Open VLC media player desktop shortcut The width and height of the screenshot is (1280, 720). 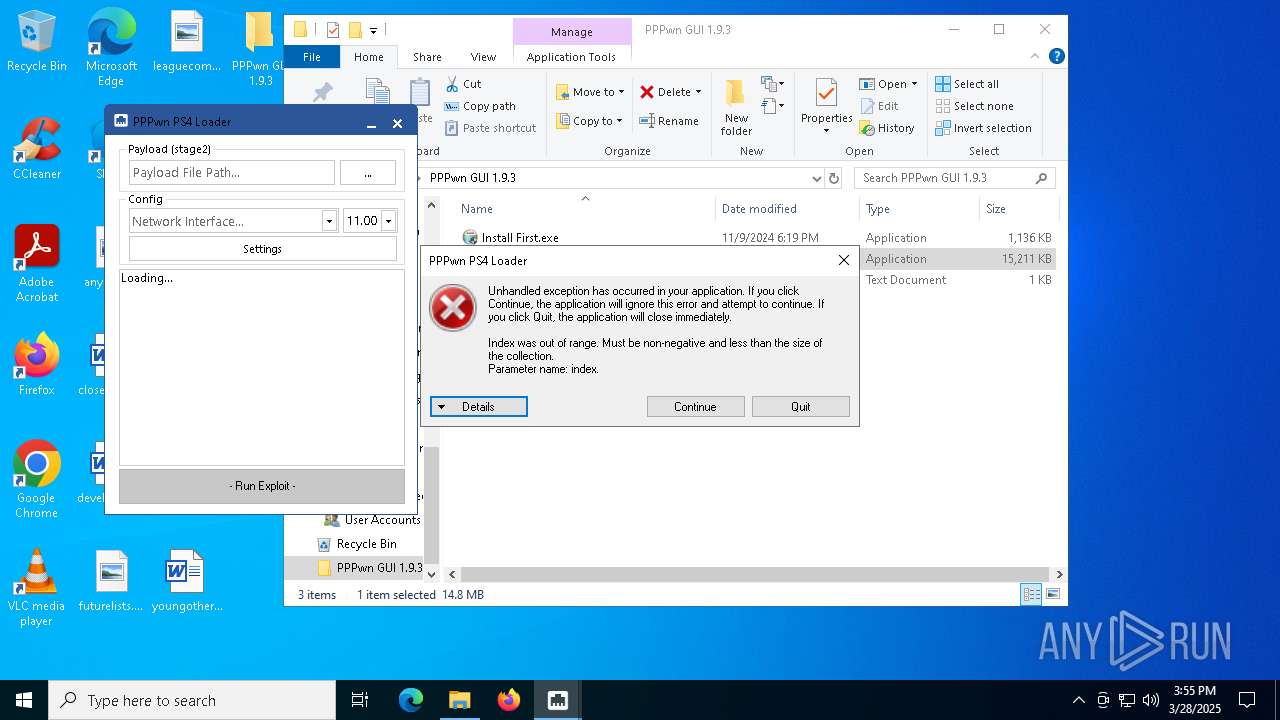[37, 588]
